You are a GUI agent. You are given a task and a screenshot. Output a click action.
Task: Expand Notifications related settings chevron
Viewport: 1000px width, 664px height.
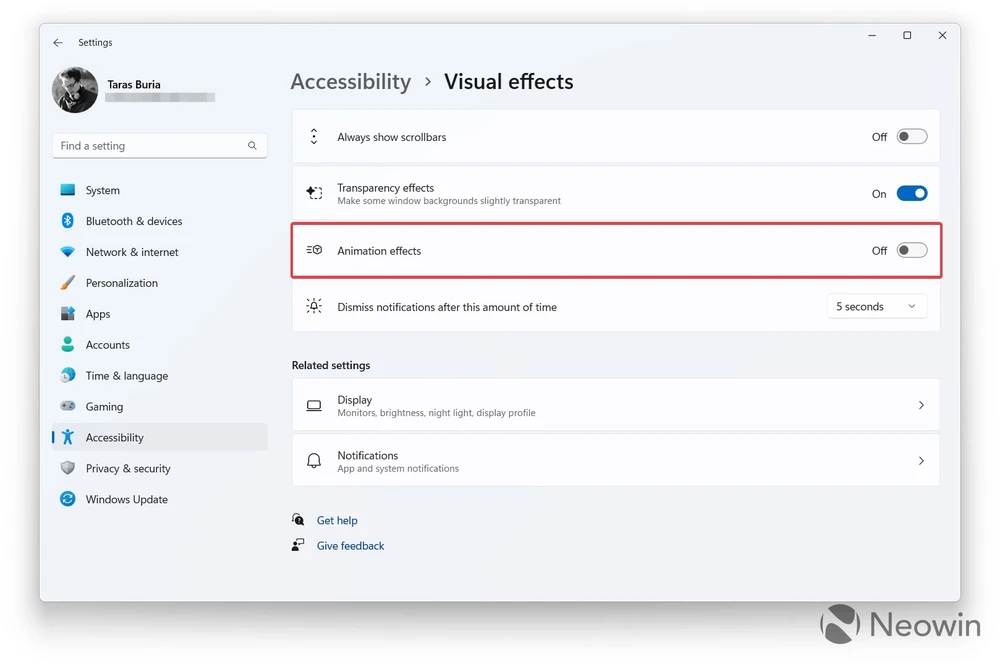pos(921,461)
